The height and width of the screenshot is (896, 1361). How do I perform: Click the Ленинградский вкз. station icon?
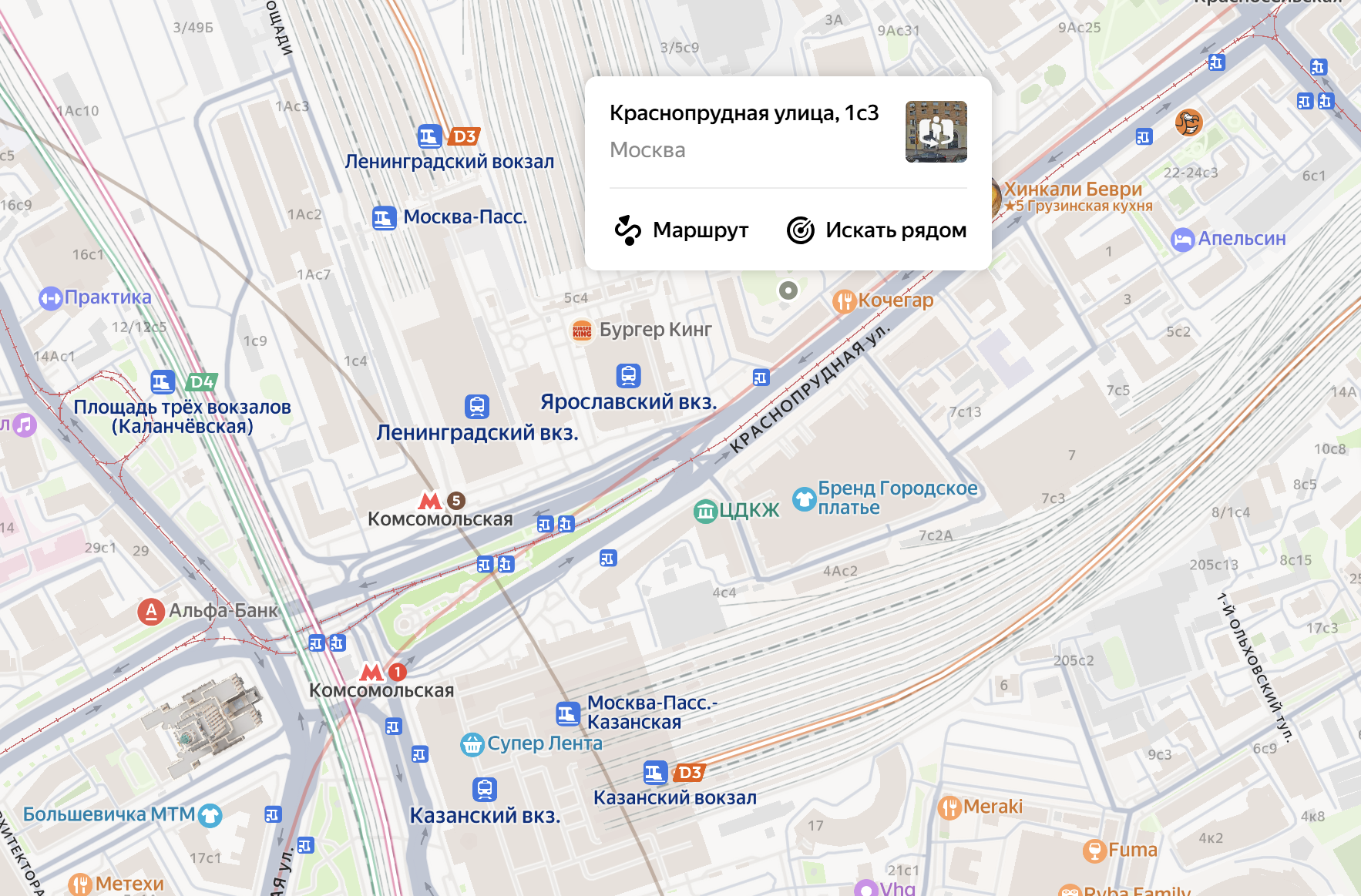pos(477,406)
